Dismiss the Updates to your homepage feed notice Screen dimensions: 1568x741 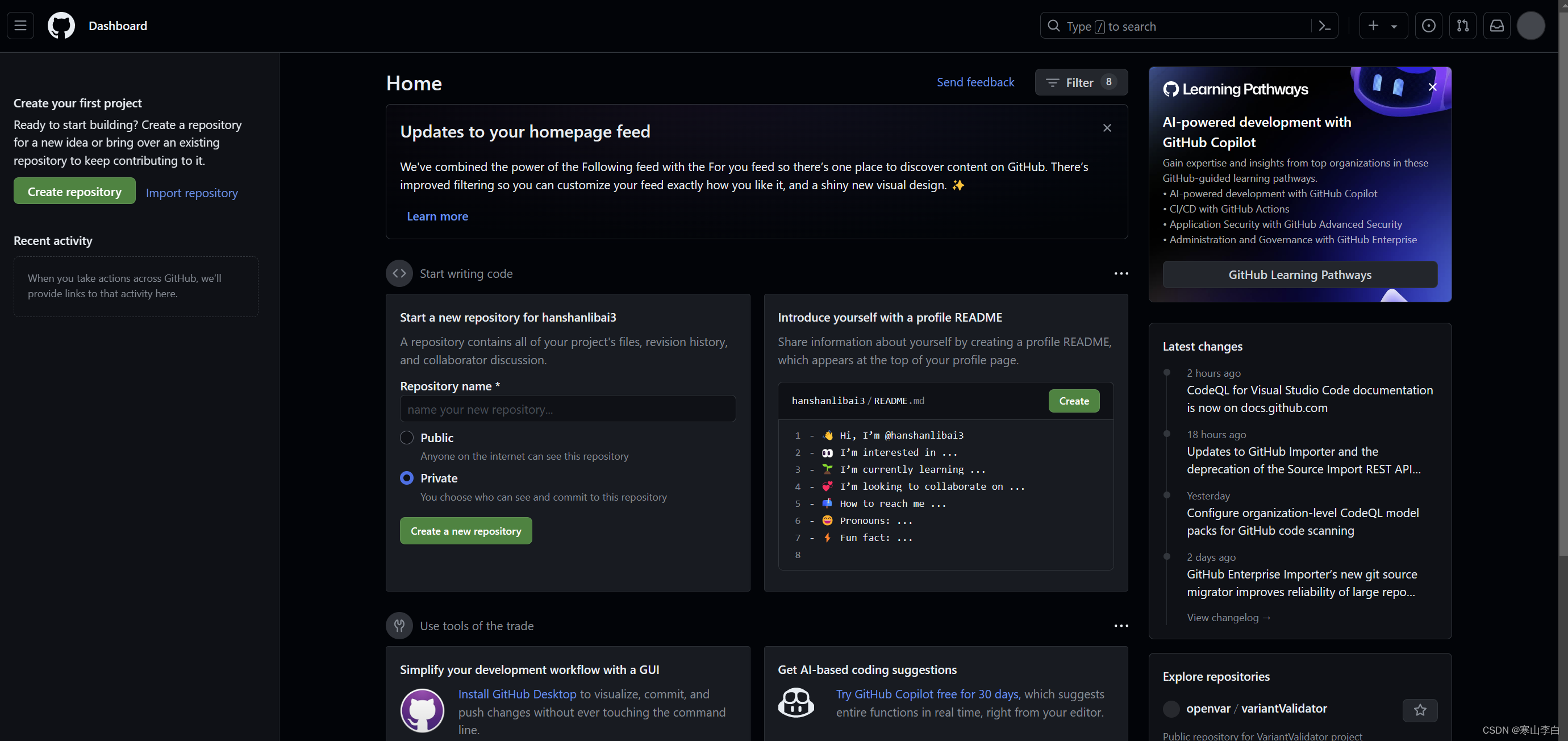click(1107, 128)
